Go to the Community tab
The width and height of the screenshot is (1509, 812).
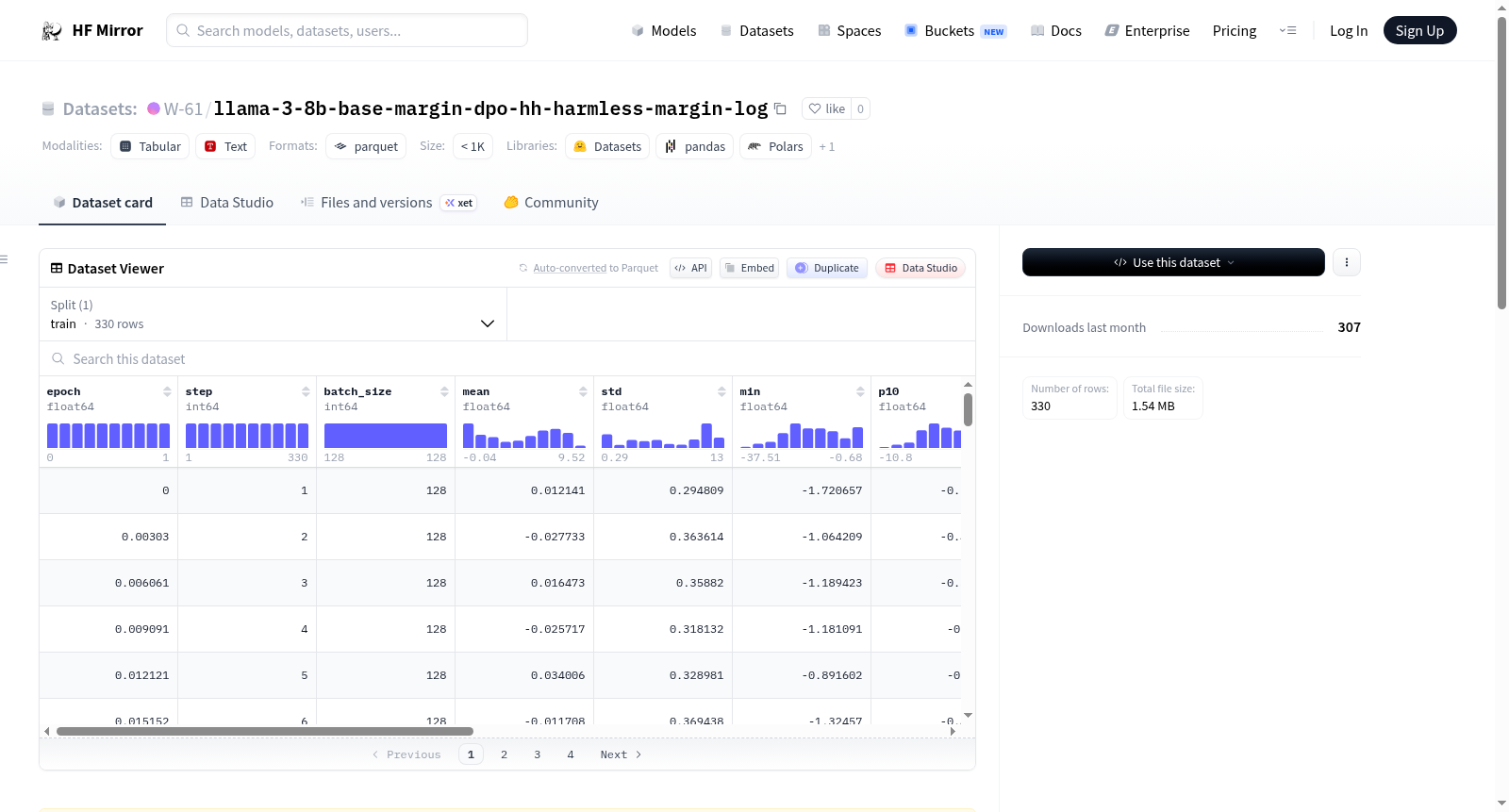[551, 203]
